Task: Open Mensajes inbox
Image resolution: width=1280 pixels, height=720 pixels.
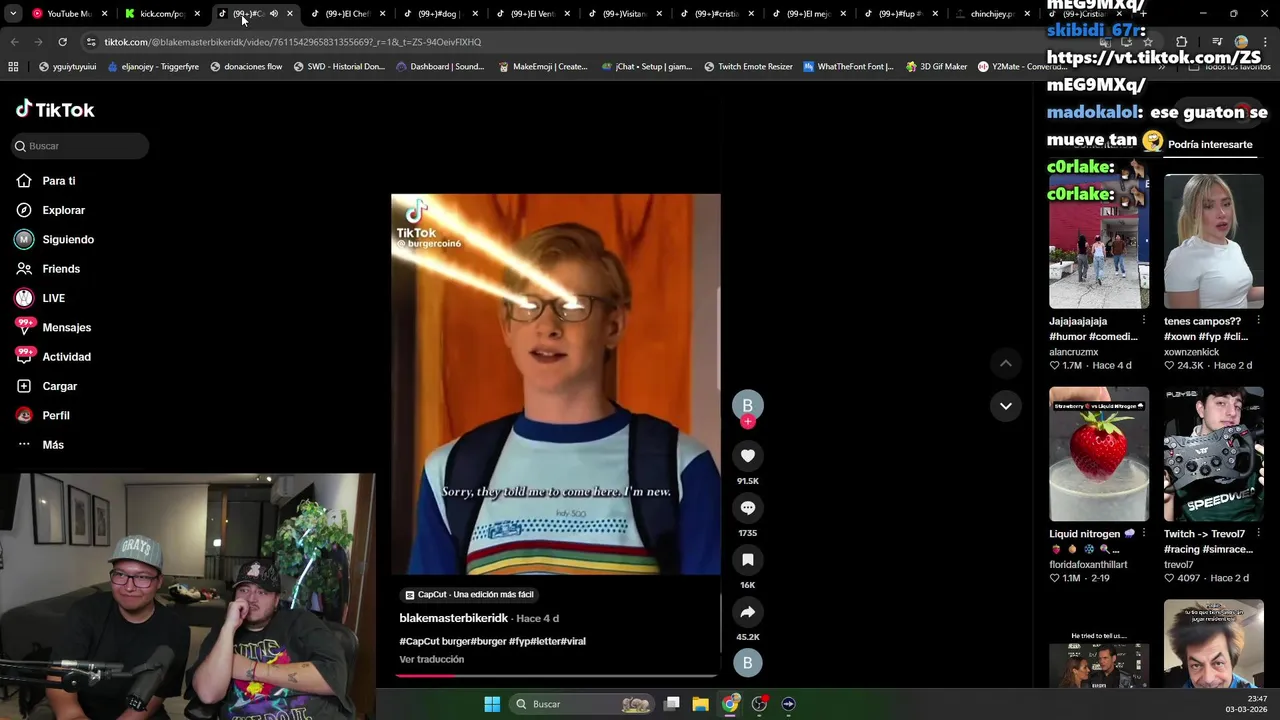Action: (x=66, y=327)
